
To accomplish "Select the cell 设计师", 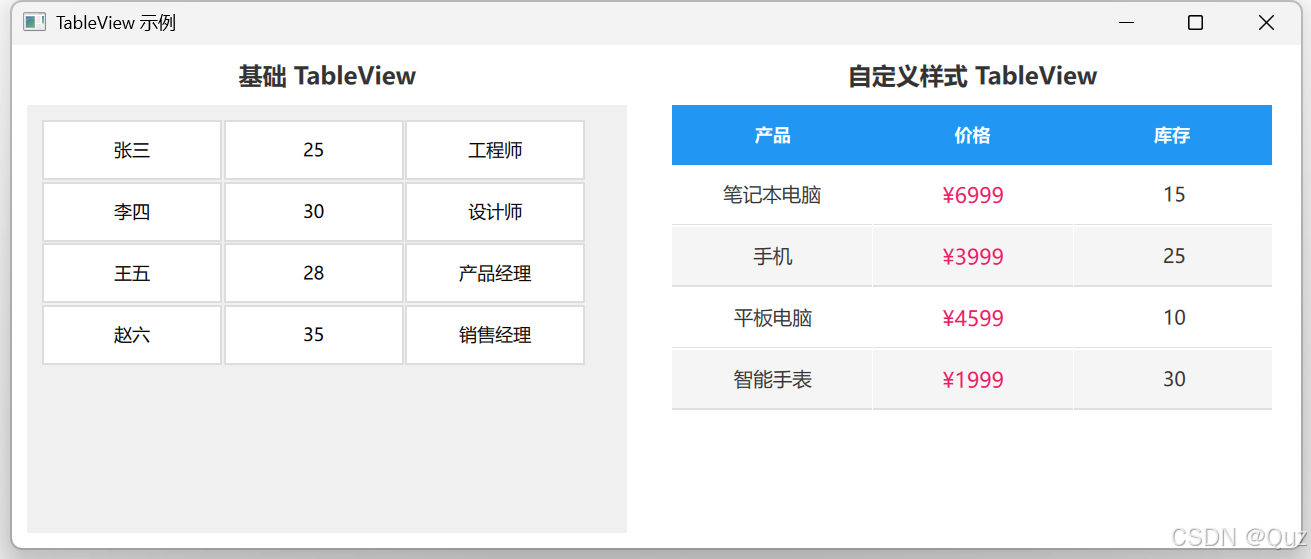I will coord(495,212).
